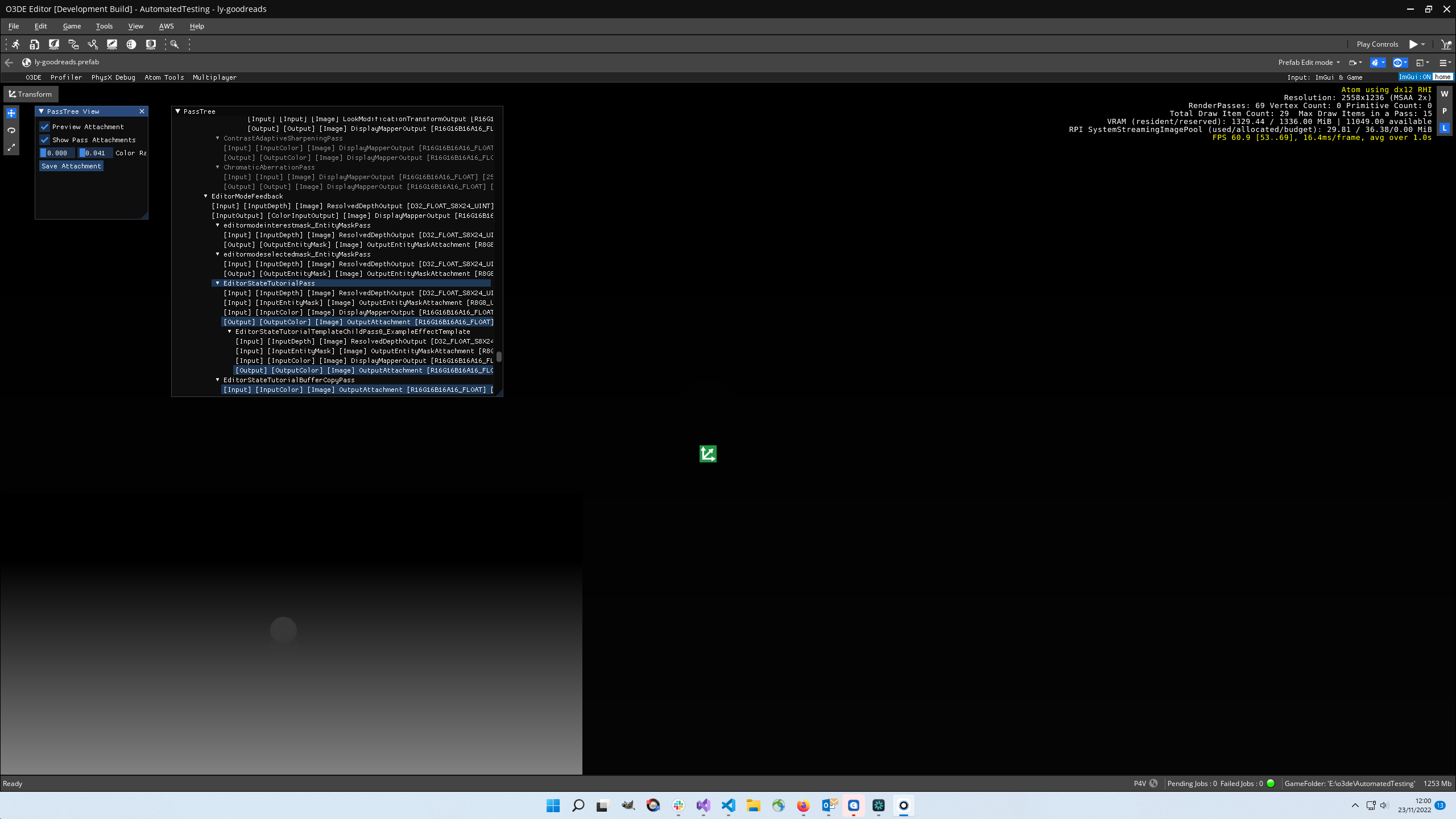Screen dimensions: 1456x819
Task: Select the zoom search icon in main toolbar
Action: (x=174, y=44)
